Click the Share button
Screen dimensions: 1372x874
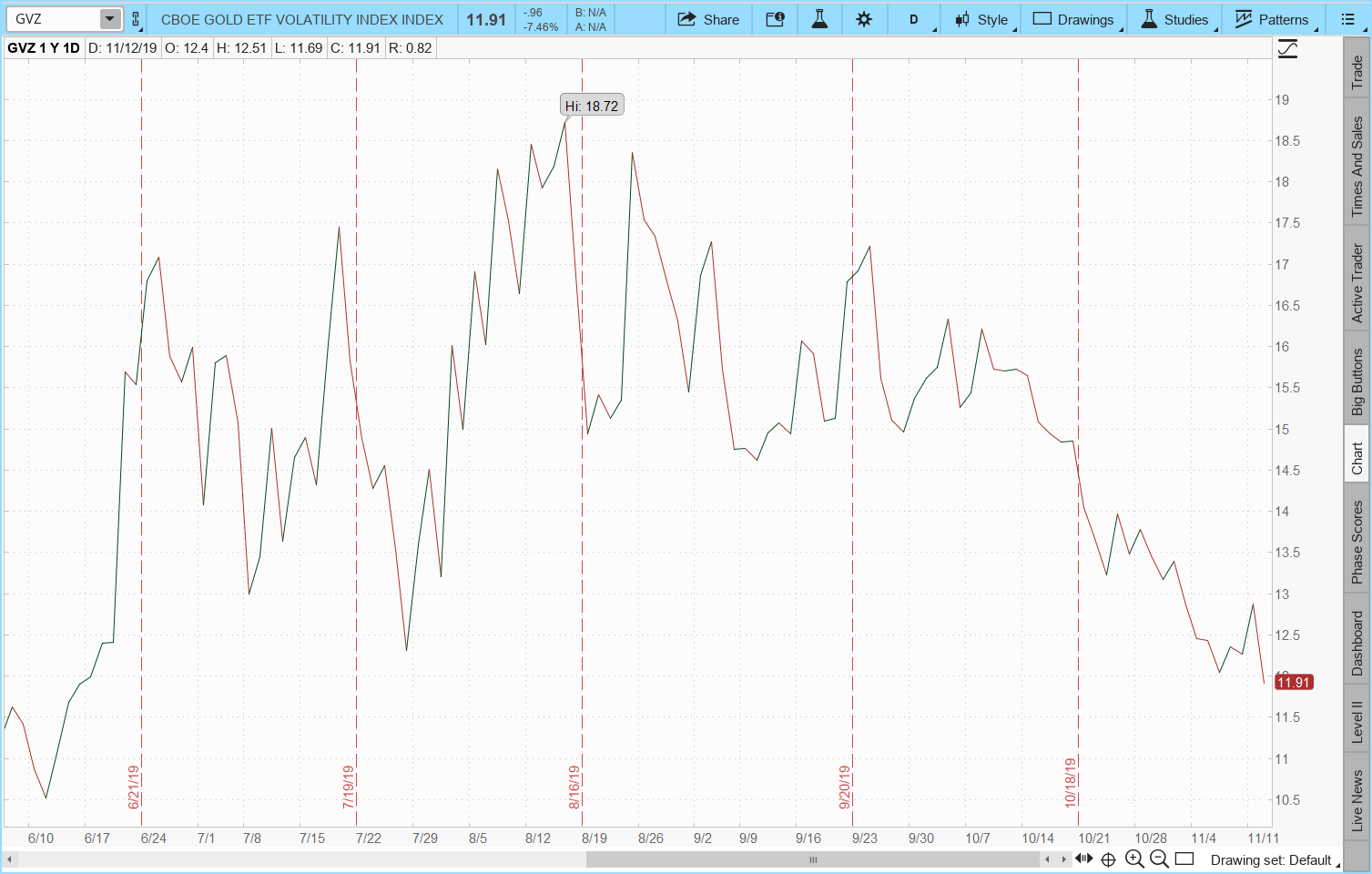(x=708, y=19)
